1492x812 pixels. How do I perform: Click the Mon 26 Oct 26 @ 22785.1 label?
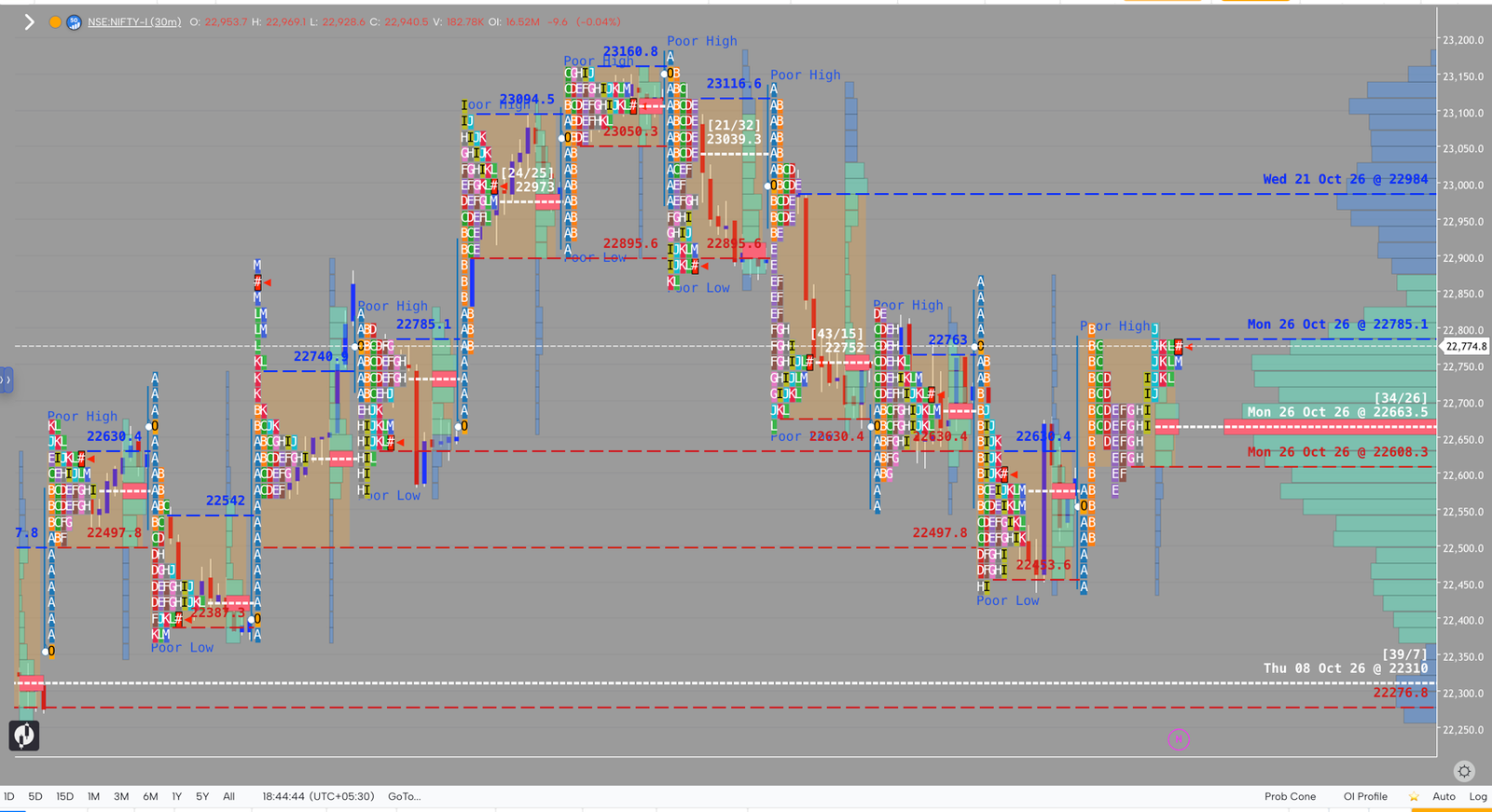(1337, 324)
